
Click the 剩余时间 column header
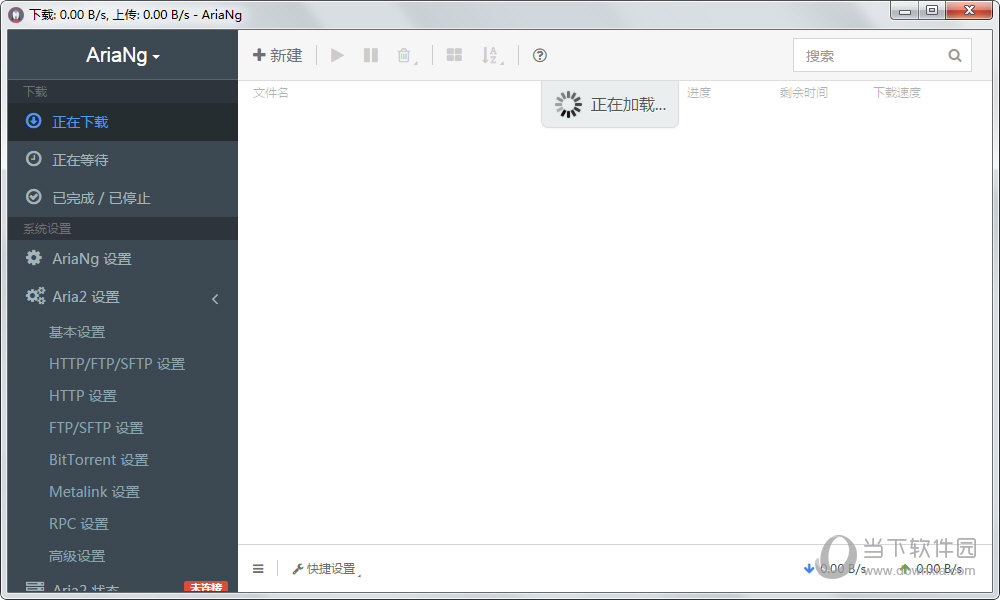pyautogui.click(x=804, y=93)
